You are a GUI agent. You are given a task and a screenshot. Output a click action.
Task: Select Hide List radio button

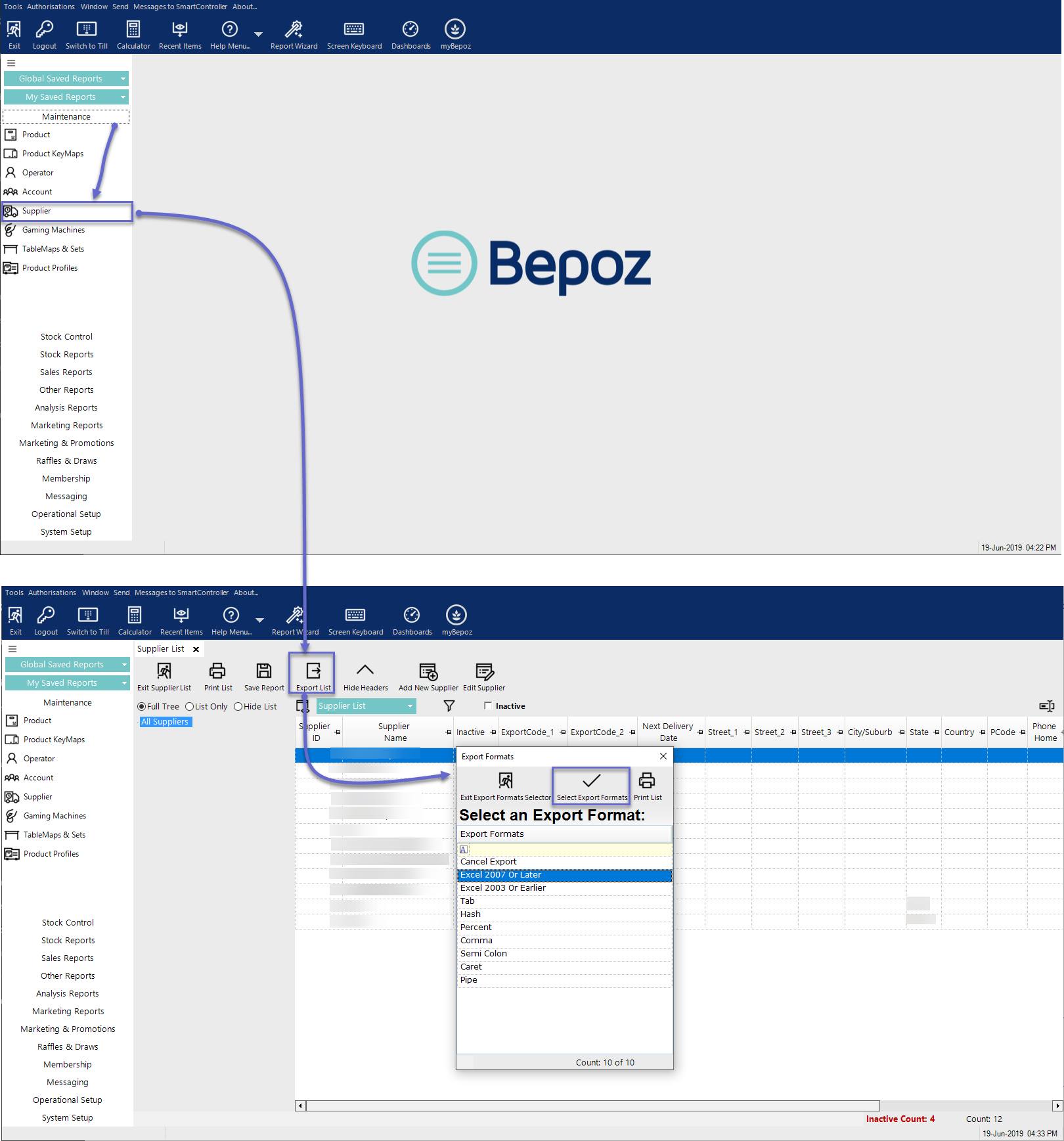pyautogui.click(x=238, y=707)
